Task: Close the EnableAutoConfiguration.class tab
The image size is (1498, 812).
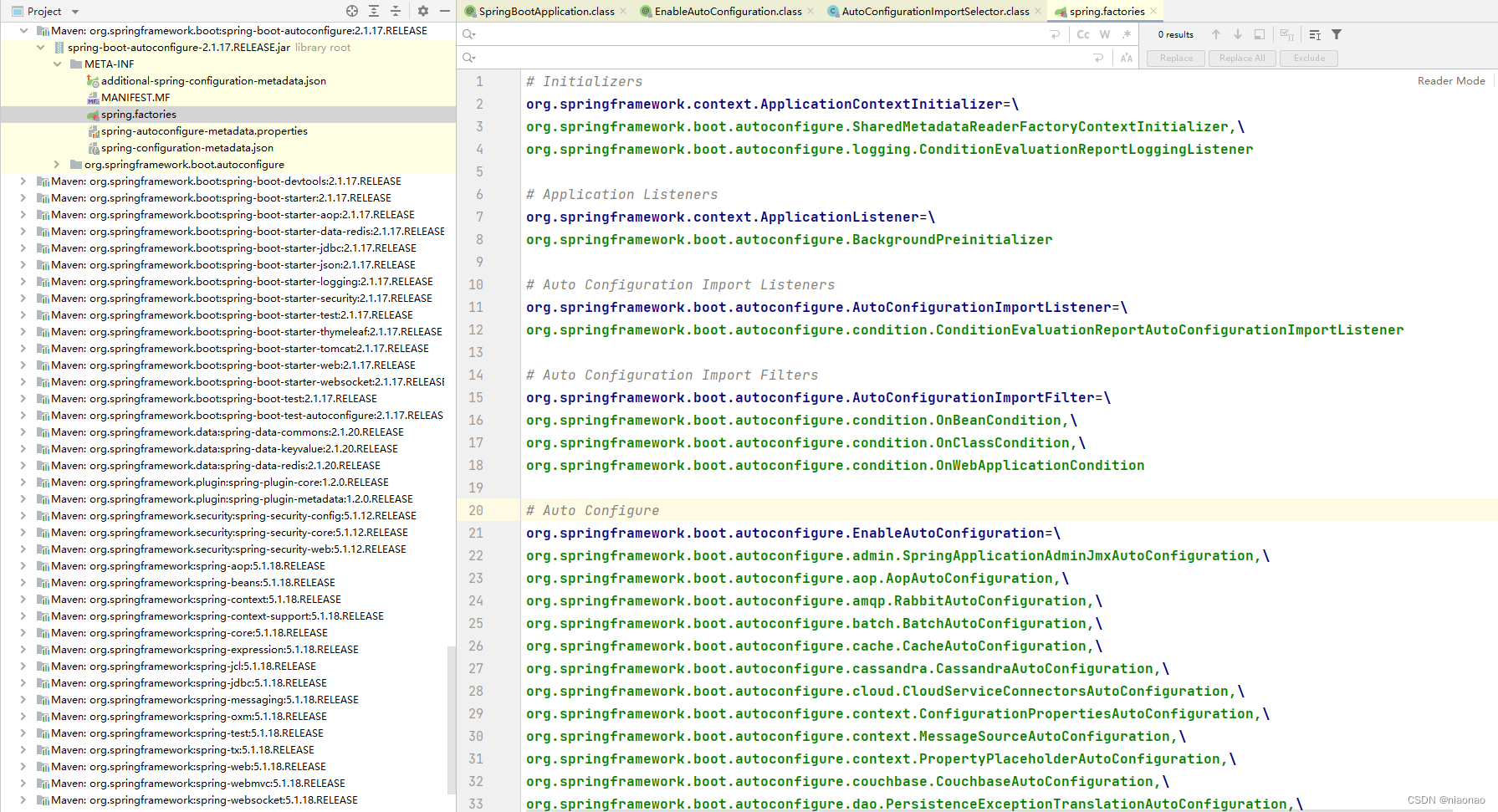Action: (810, 11)
